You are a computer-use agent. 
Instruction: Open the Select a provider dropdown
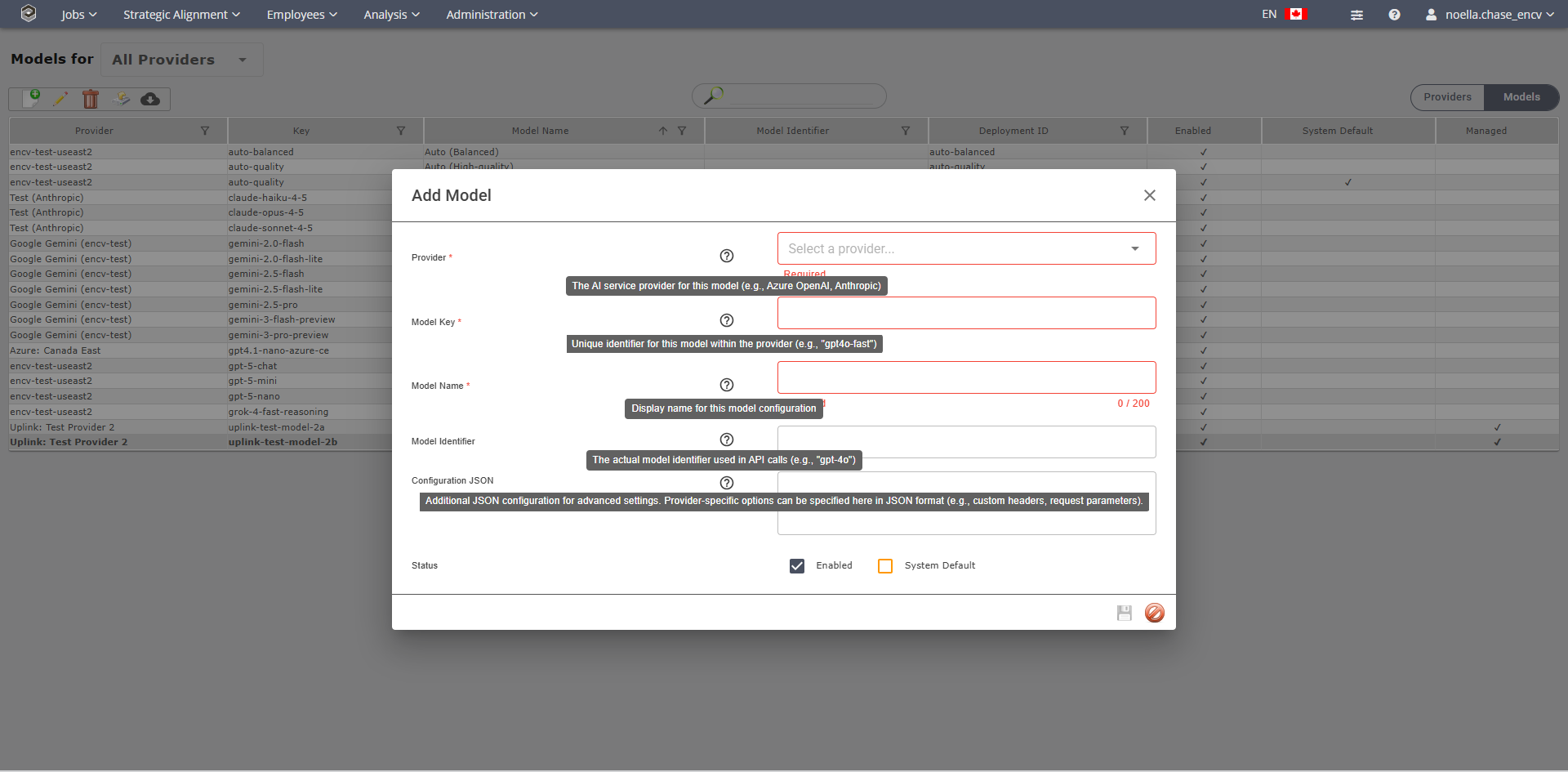966,248
